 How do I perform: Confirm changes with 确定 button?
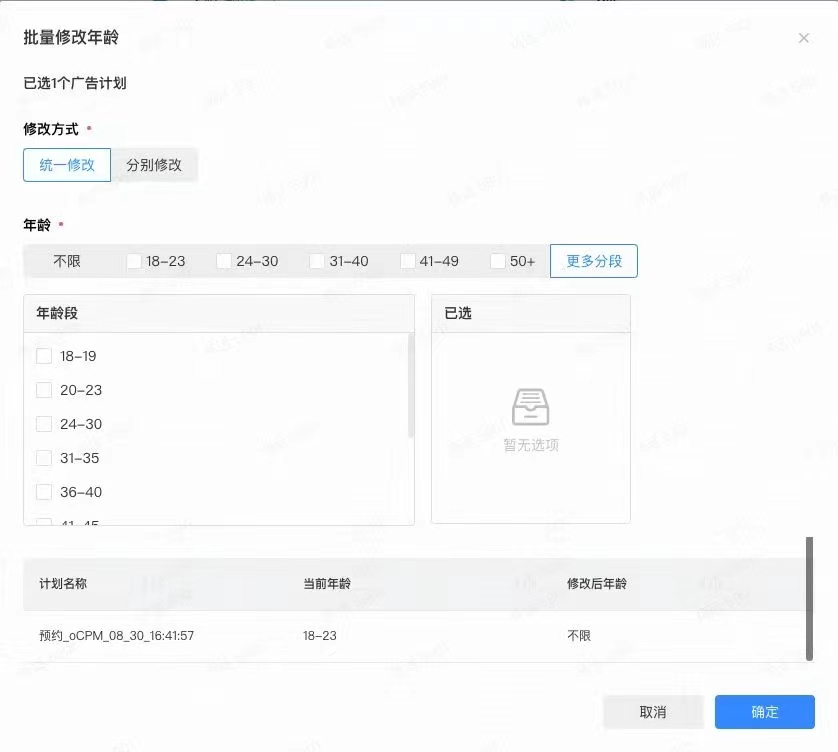764,712
